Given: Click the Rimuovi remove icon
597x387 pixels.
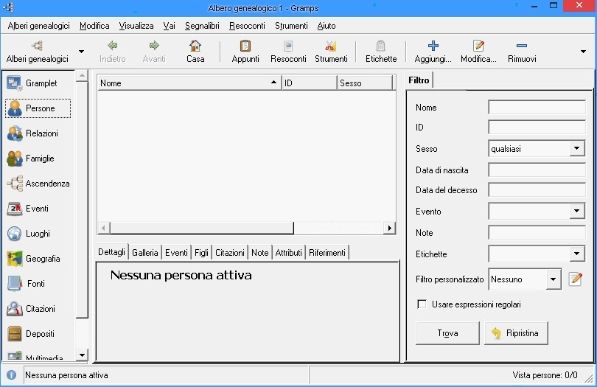Looking at the screenshot, I should coord(522,52).
